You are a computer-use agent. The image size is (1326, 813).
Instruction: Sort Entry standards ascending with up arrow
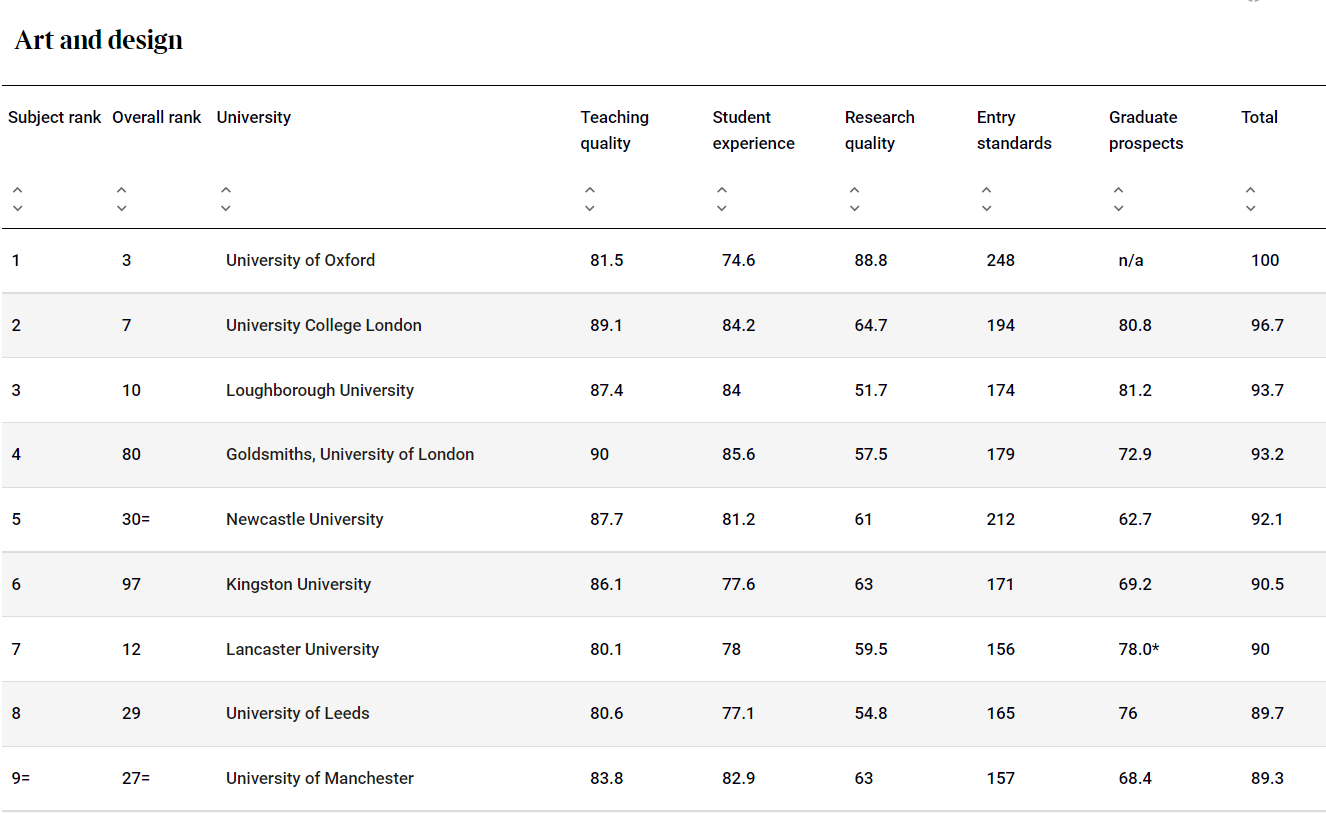(986, 190)
